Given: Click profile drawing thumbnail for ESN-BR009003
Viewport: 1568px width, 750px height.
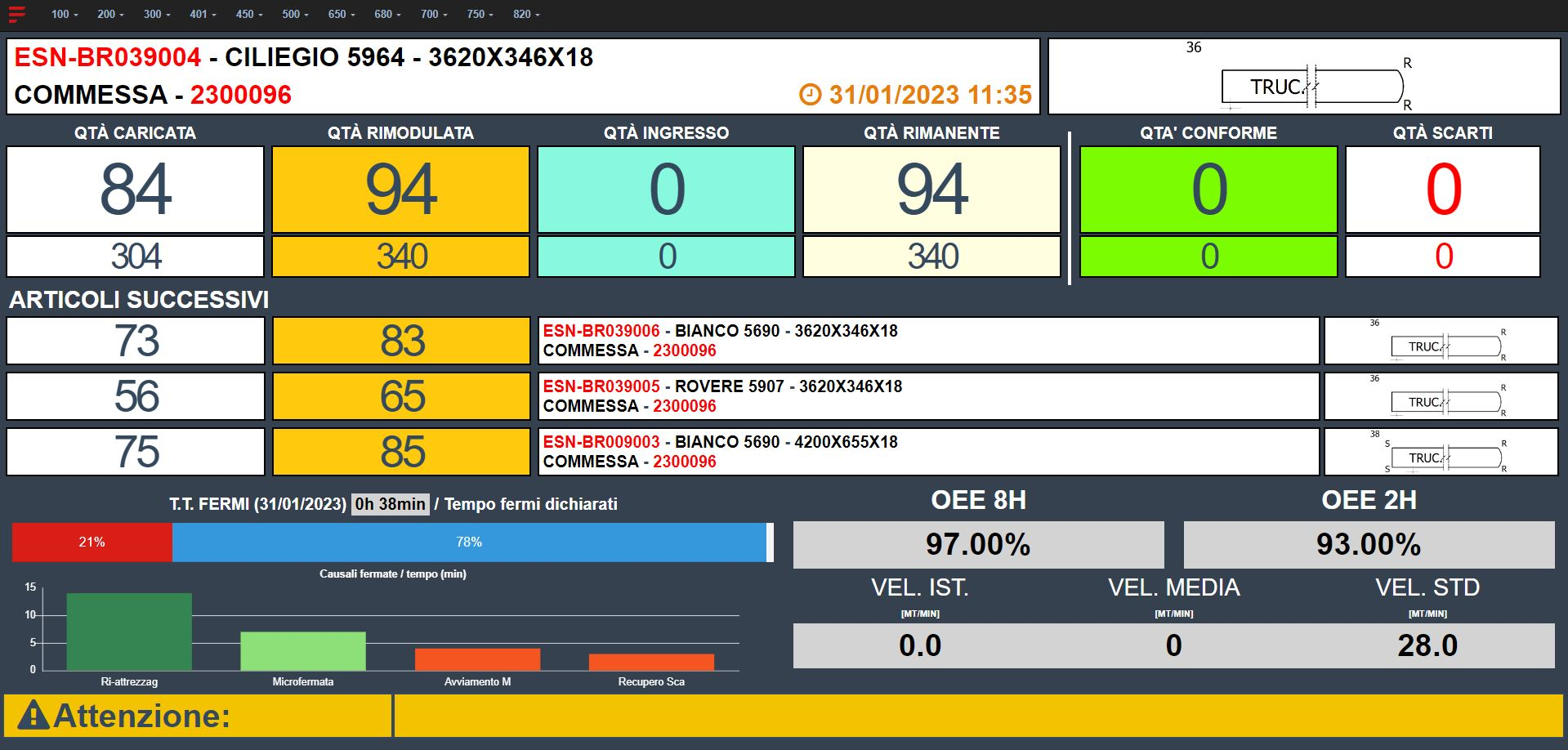Looking at the screenshot, I should pos(1441,452).
